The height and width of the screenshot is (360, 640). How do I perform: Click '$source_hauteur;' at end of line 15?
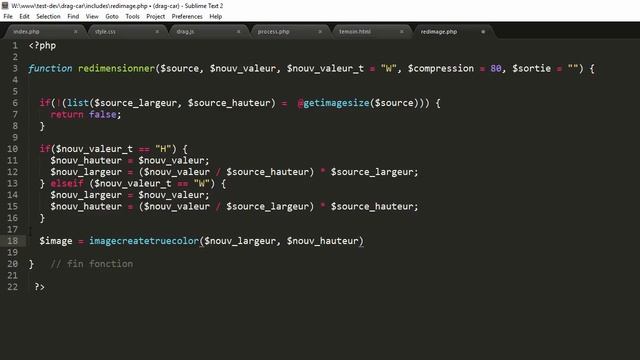(374, 206)
